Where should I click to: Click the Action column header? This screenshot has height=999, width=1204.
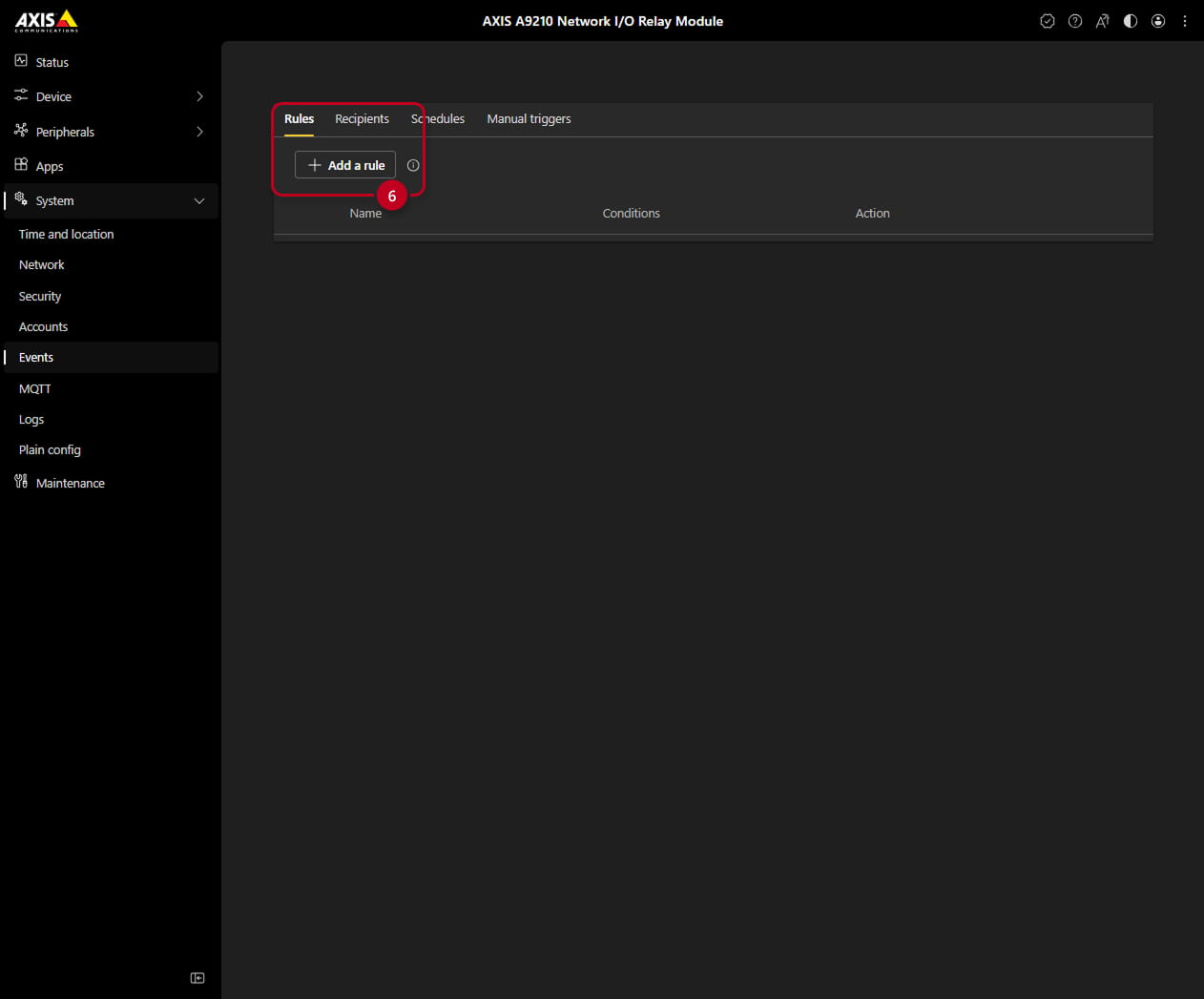tap(872, 213)
